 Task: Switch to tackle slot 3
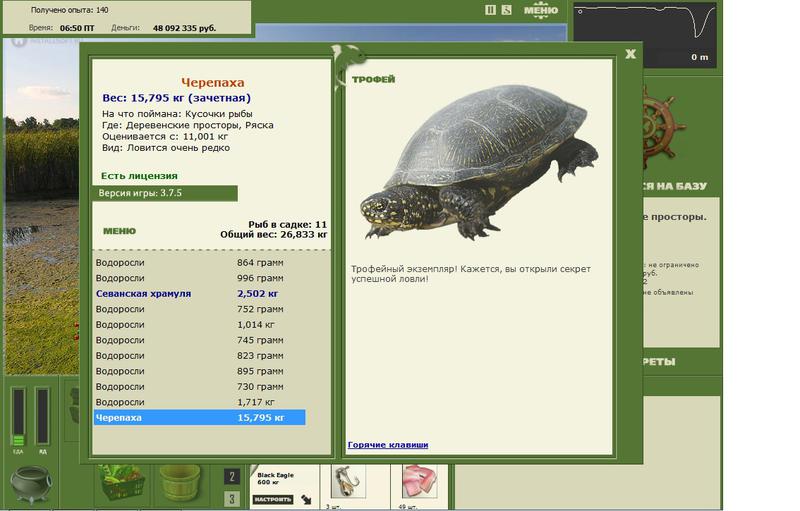232,498
